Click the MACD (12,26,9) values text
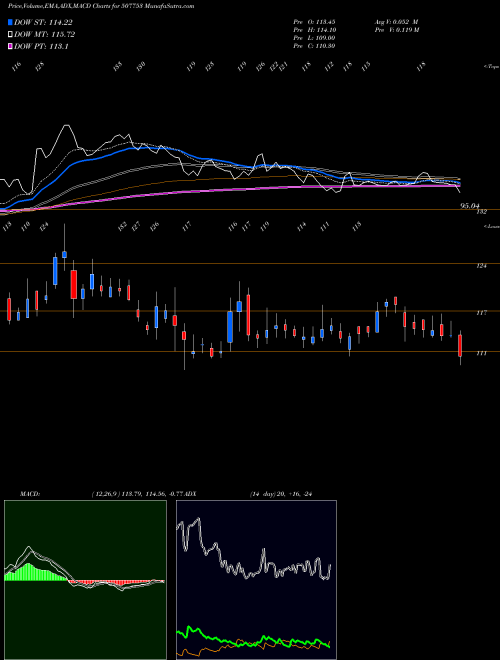The width and height of the screenshot is (500, 660). 137,494
